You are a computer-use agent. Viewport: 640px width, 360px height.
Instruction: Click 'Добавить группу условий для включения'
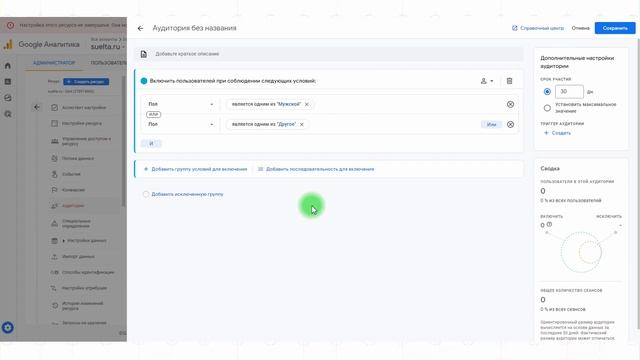click(196, 169)
